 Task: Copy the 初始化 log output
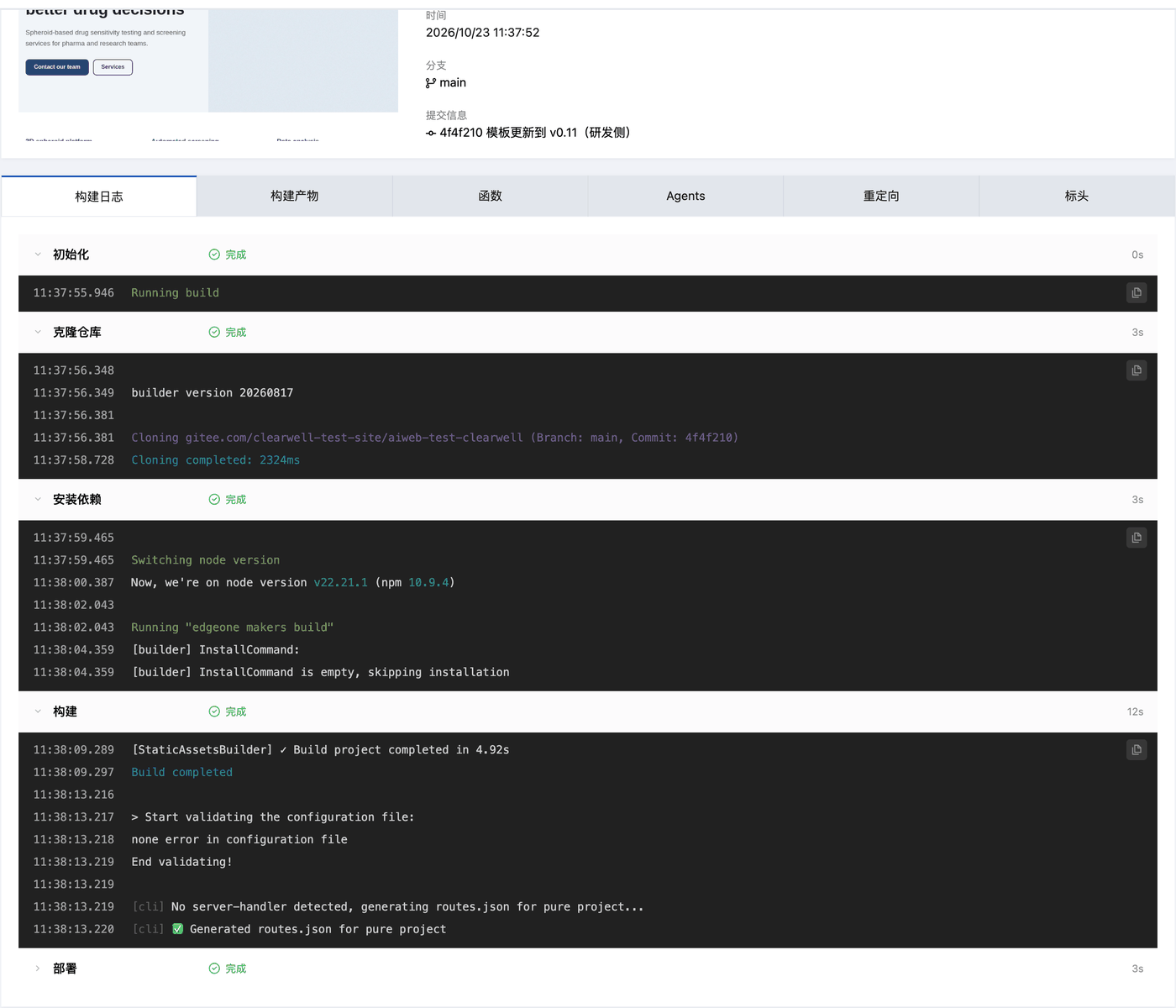pos(1137,293)
